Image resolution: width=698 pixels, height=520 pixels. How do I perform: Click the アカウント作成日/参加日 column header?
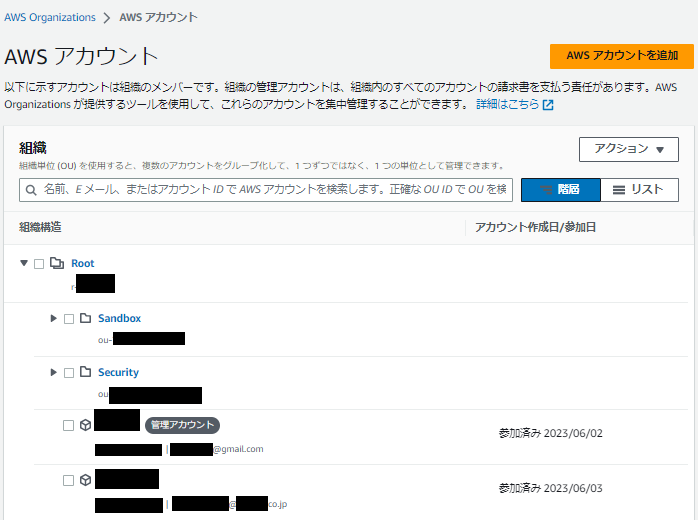point(535,228)
